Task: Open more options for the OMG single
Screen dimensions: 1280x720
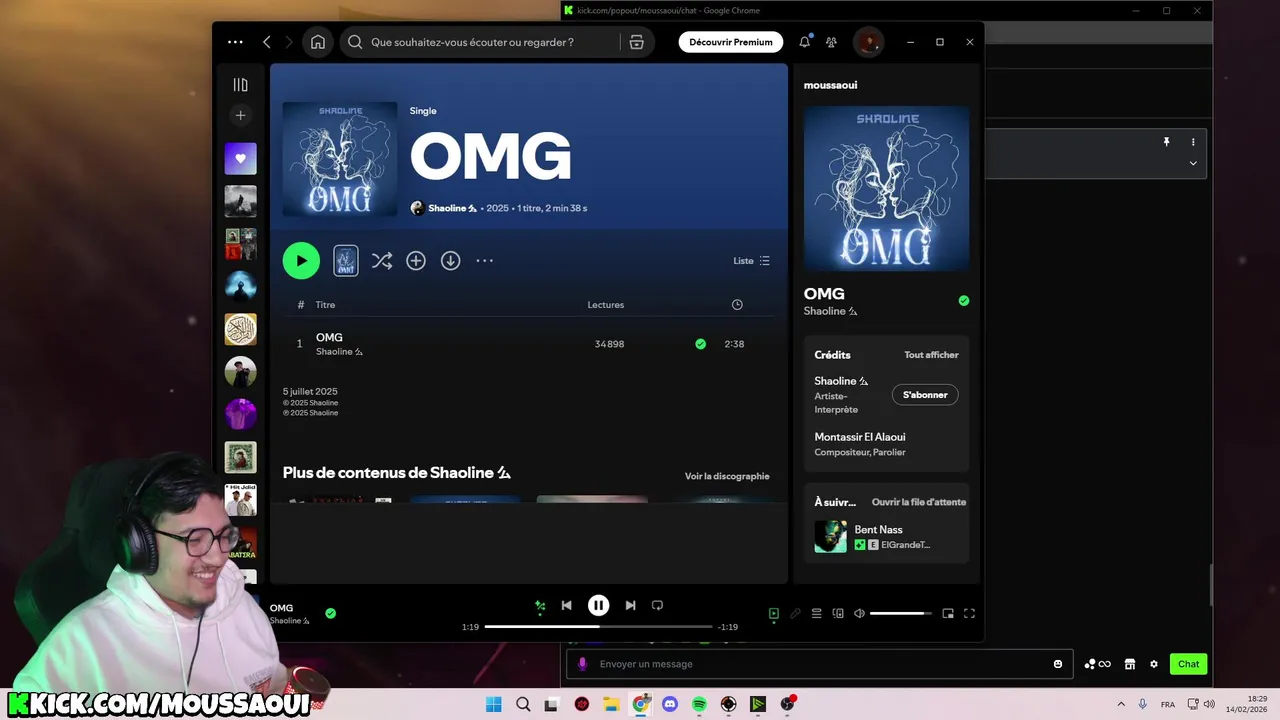Action: [485, 261]
